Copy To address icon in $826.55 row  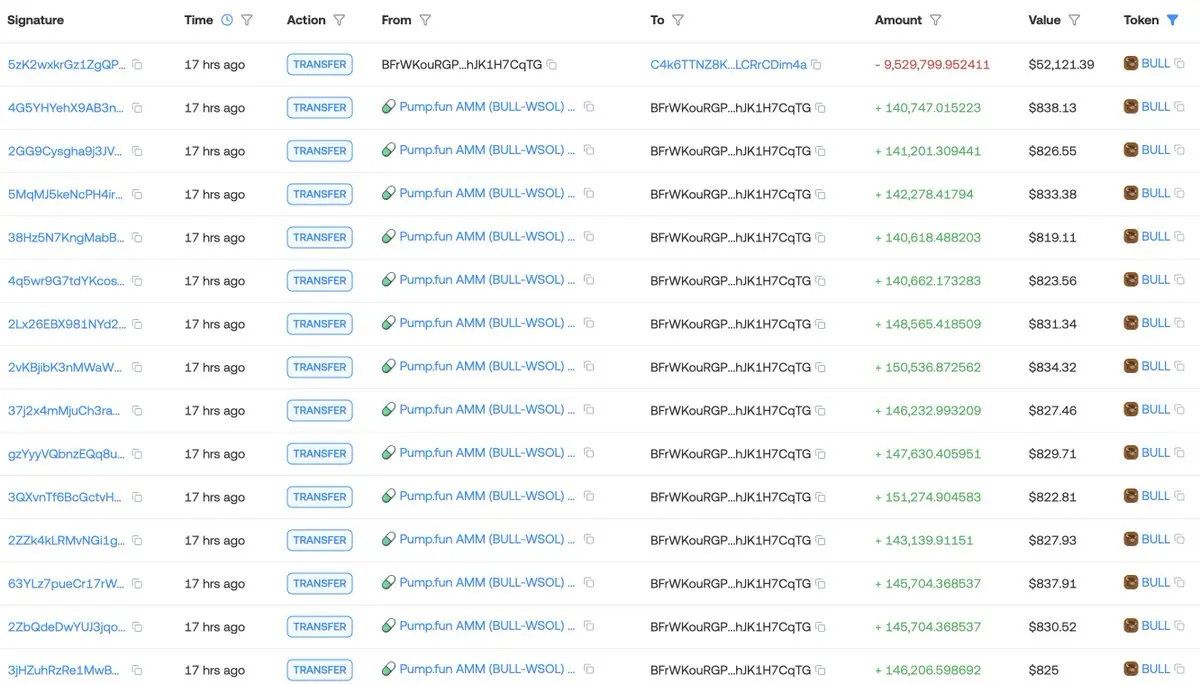coord(820,151)
